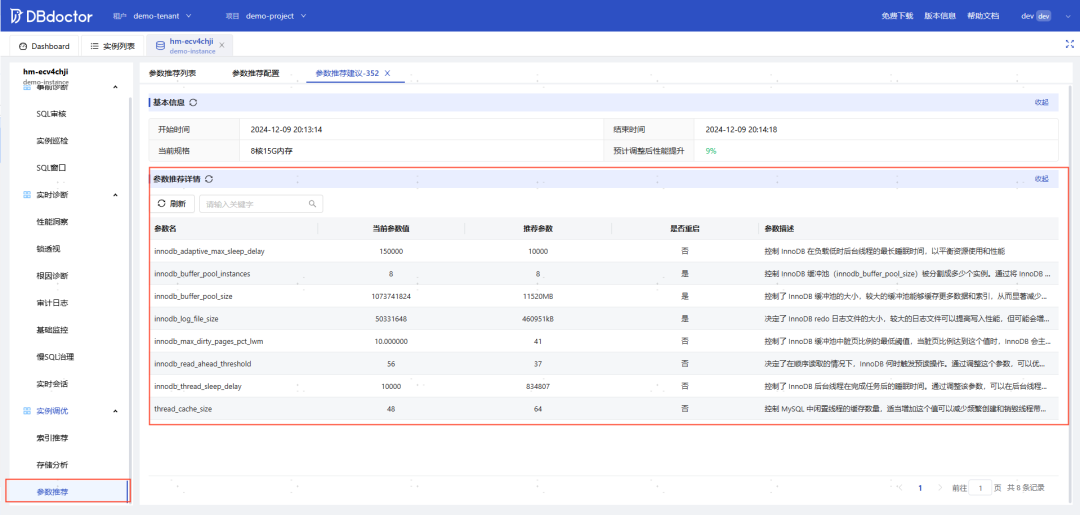Select the innodb_buffer_pool_instances row name
The image size is (1080, 515).
(x=202, y=273)
